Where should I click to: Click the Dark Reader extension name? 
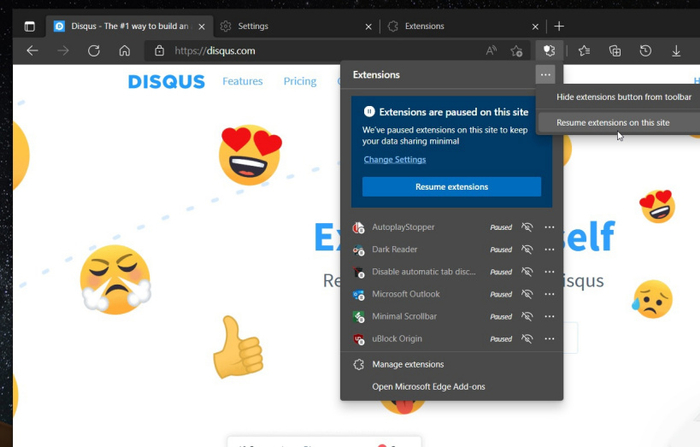395,250
